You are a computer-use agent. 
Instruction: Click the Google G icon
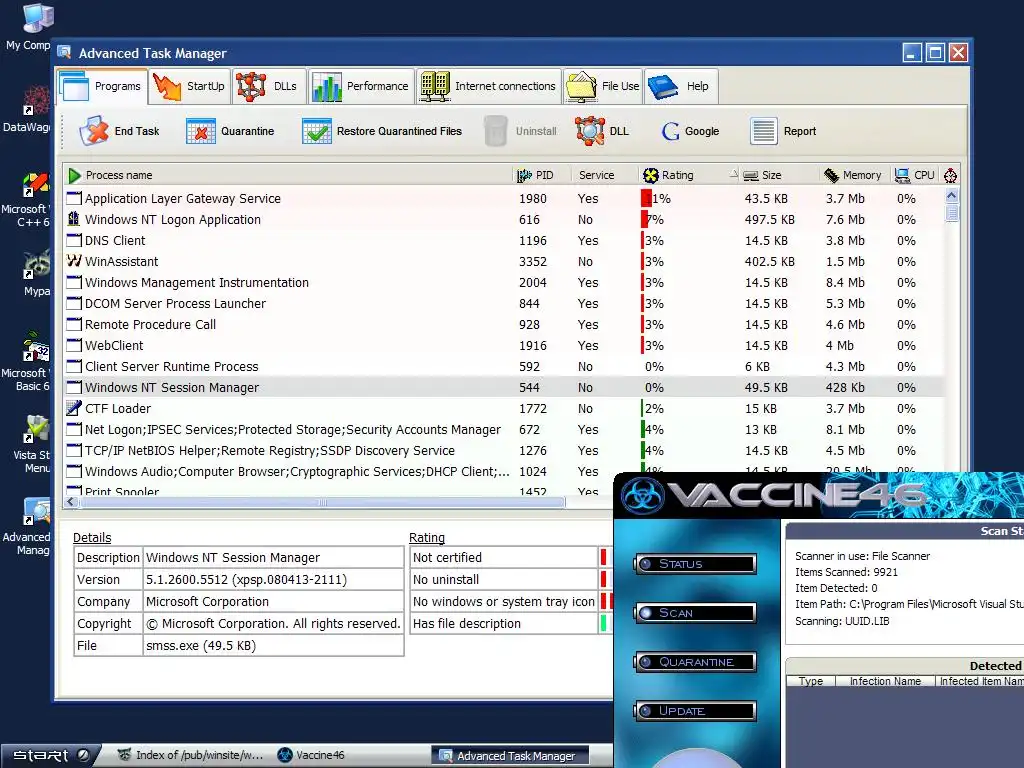tap(671, 131)
